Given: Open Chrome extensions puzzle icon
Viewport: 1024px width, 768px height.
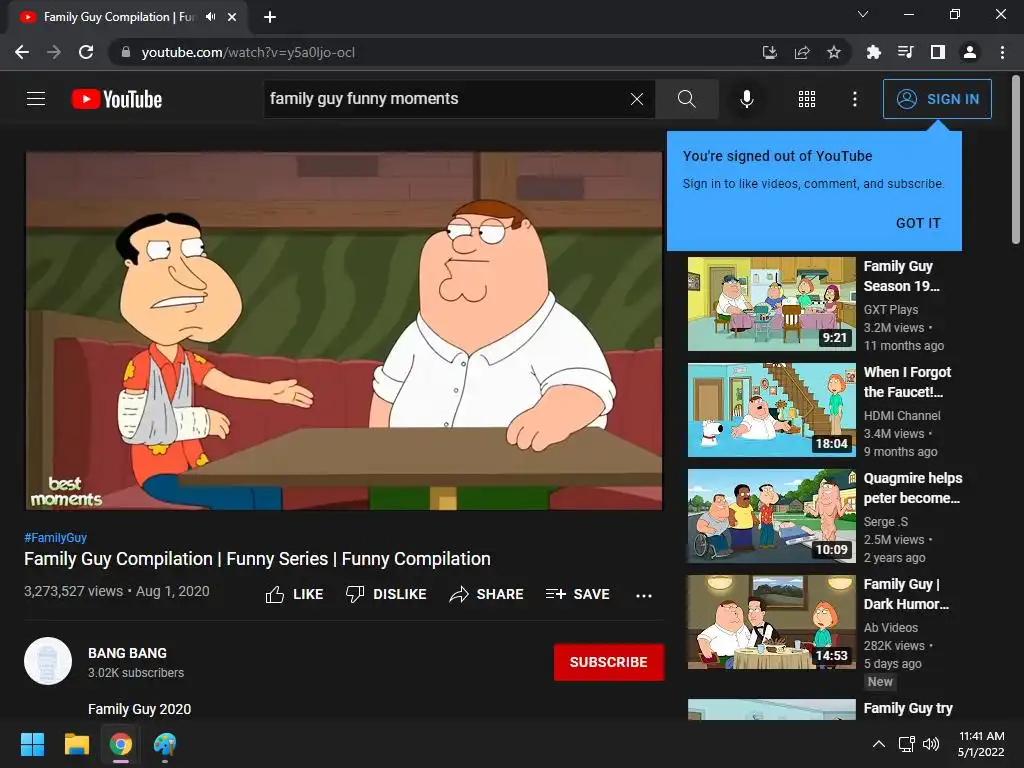Looking at the screenshot, I should click(x=873, y=52).
